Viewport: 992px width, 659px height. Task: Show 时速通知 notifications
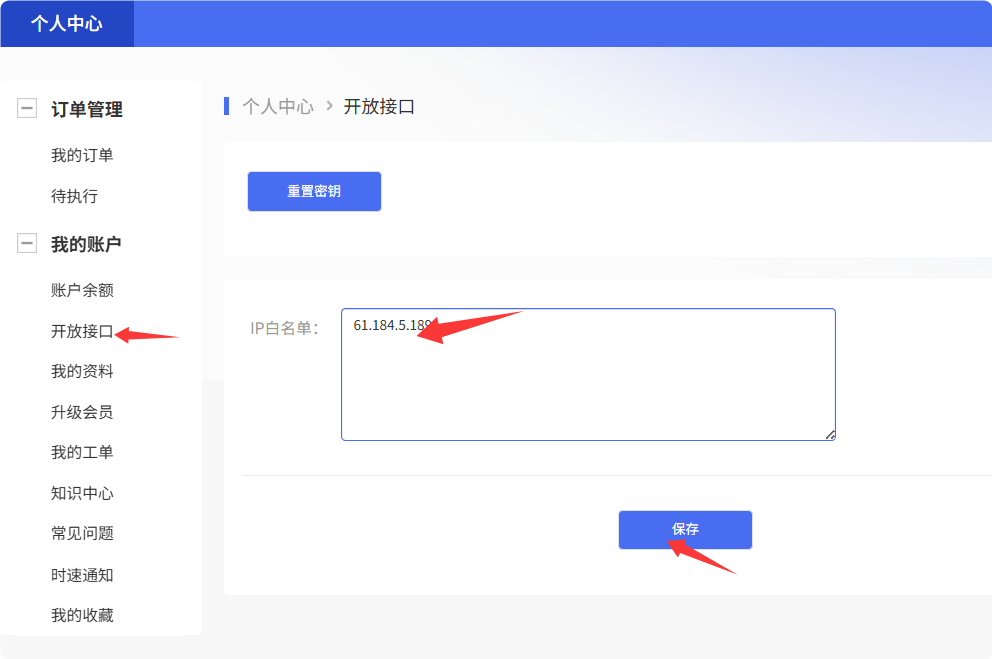[x=82, y=575]
